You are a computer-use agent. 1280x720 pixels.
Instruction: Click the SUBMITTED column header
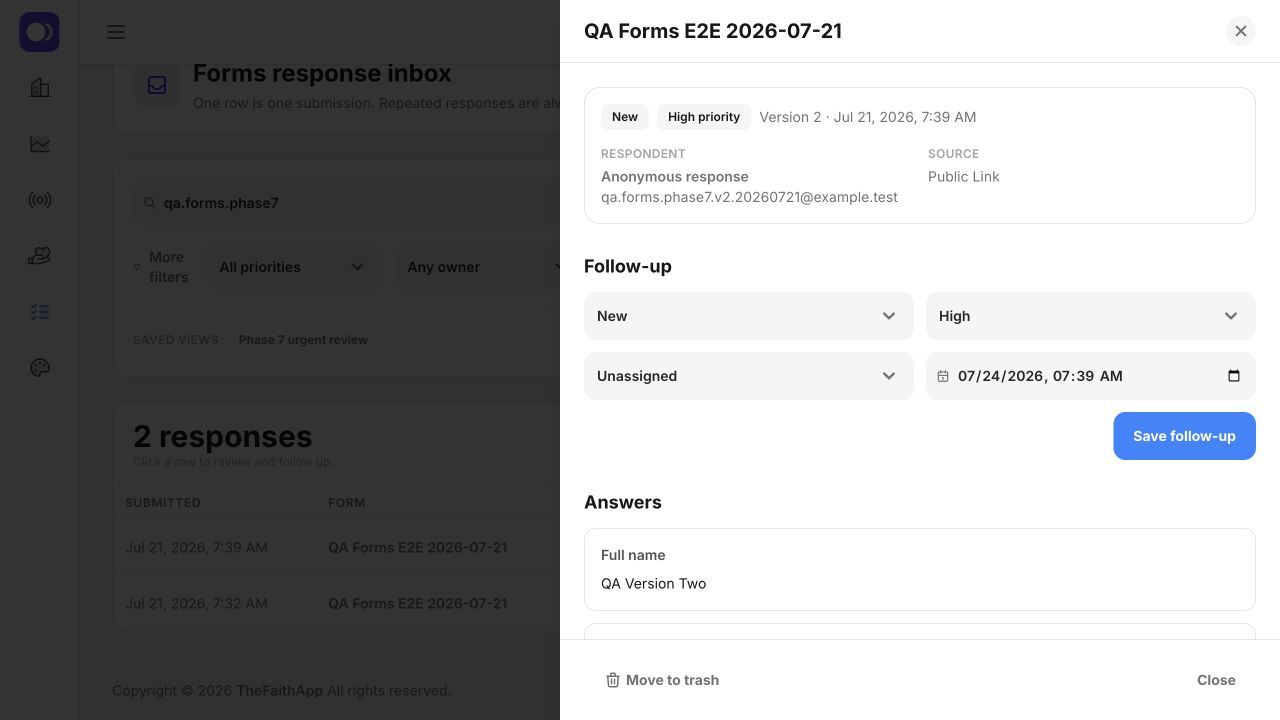163,503
